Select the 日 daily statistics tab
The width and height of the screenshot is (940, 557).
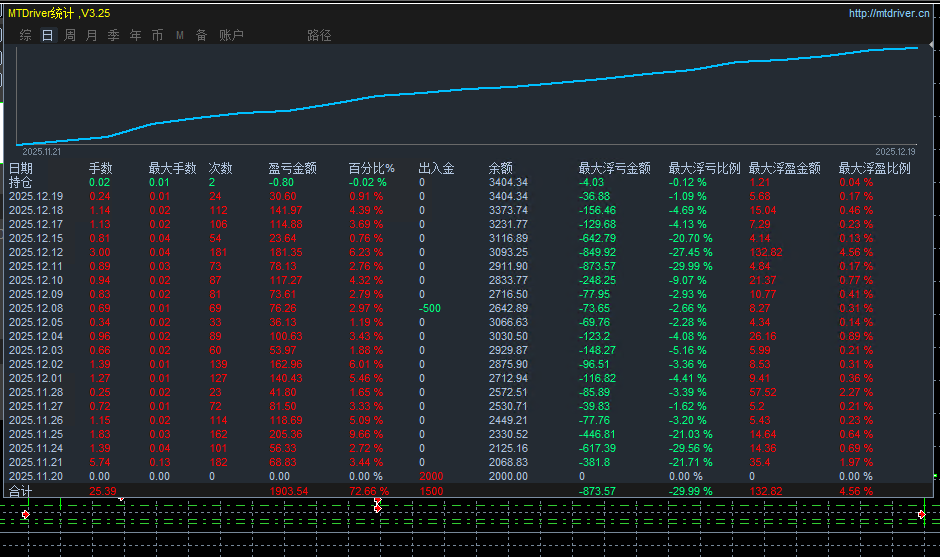[48, 35]
